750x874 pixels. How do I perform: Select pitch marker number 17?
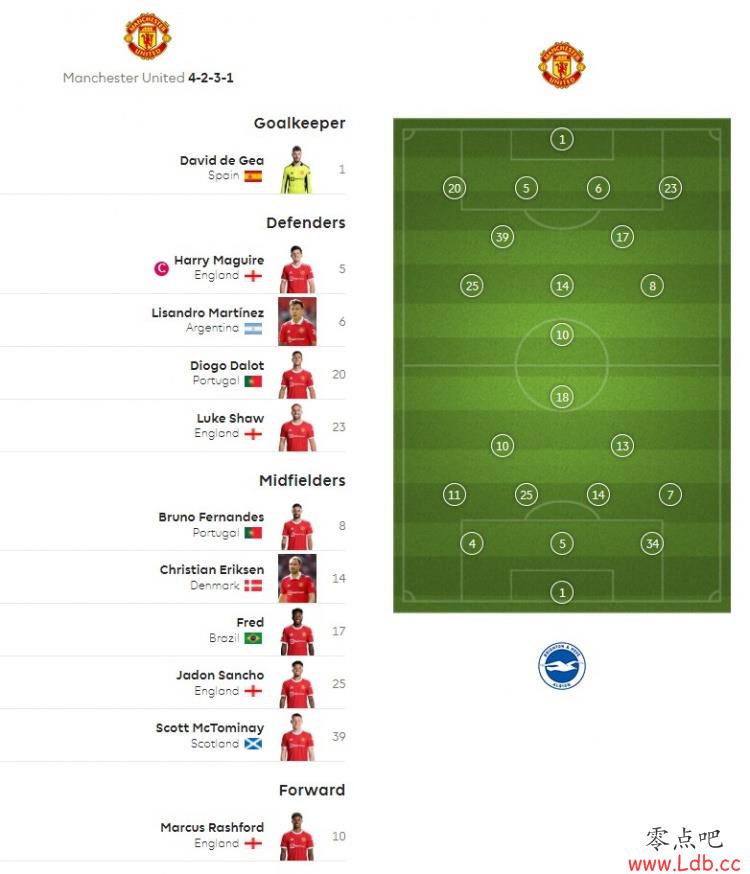point(622,237)
